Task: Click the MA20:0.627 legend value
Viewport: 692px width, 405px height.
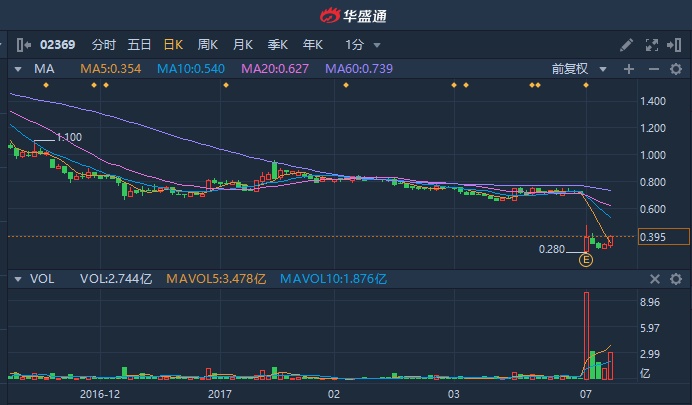Action: click(275, 69)
